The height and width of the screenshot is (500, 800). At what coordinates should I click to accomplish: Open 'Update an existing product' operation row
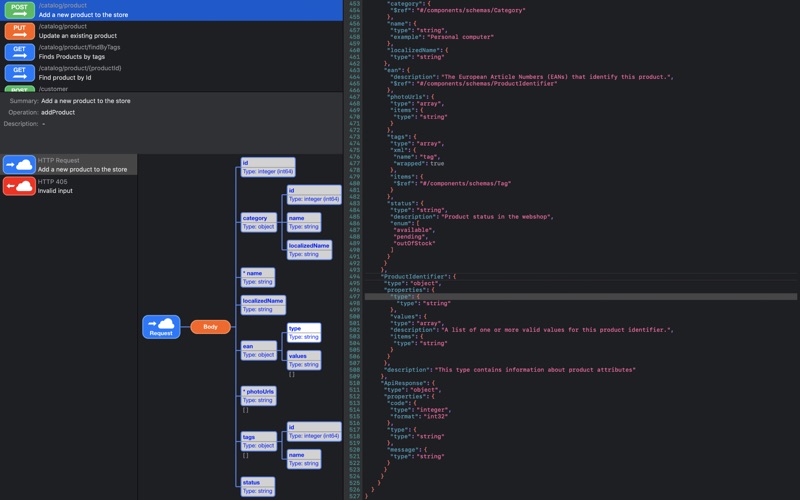[171, 31]
